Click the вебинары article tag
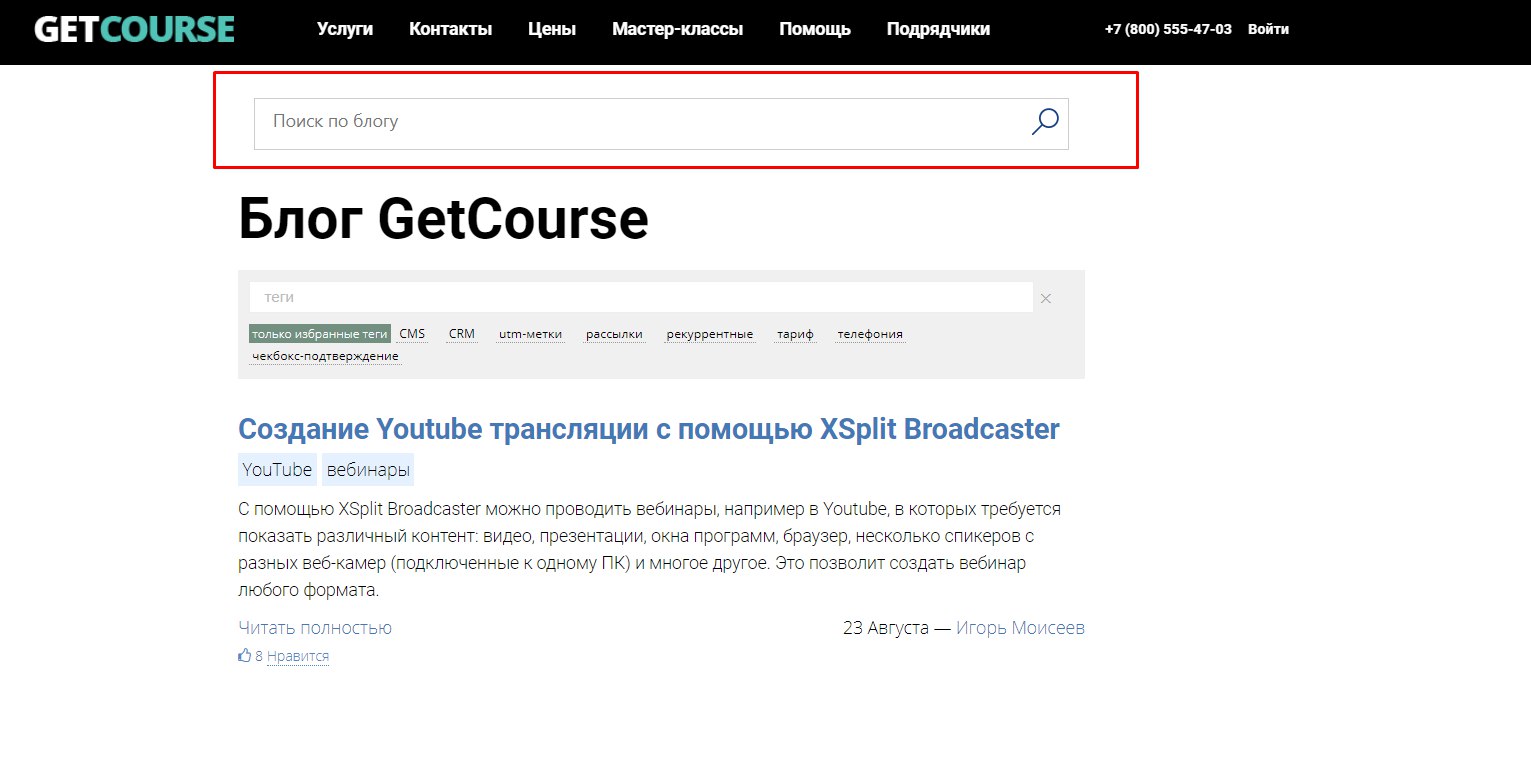Screen dimensions: 1531x783 click(368, 469)
